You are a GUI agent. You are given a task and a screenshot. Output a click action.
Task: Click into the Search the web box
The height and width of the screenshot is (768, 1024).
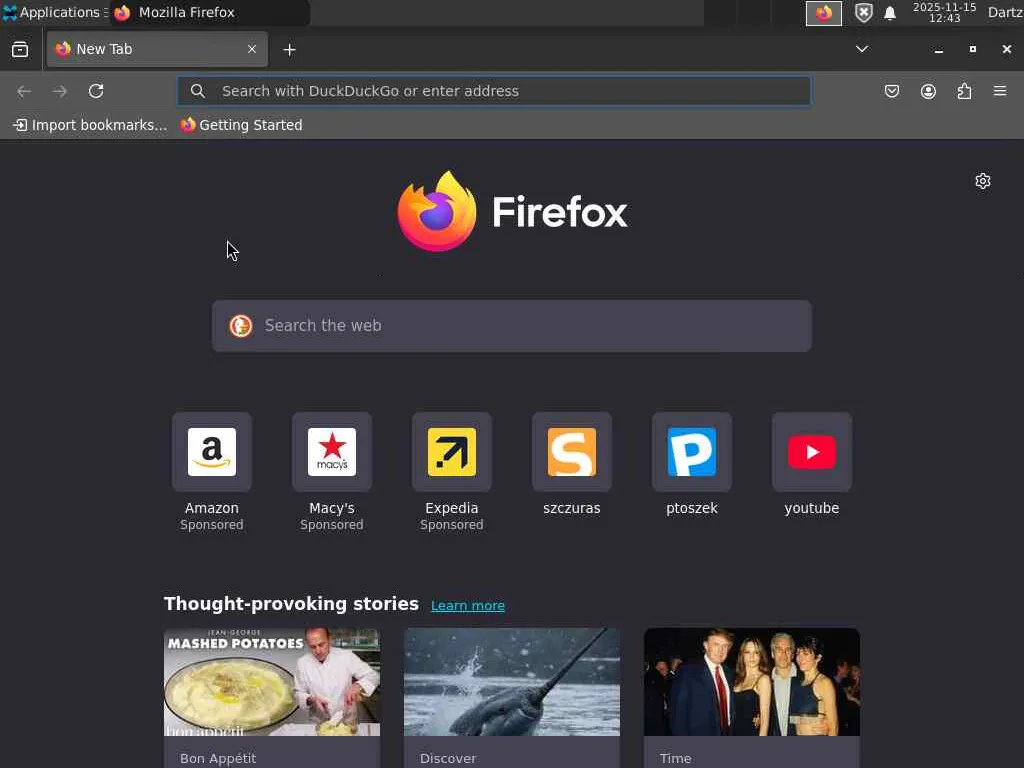(x=512, y=326)
